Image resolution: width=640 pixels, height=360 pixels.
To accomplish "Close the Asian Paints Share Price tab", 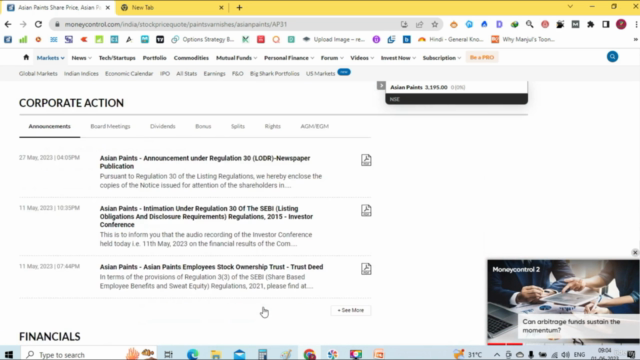I will [108, 7].
